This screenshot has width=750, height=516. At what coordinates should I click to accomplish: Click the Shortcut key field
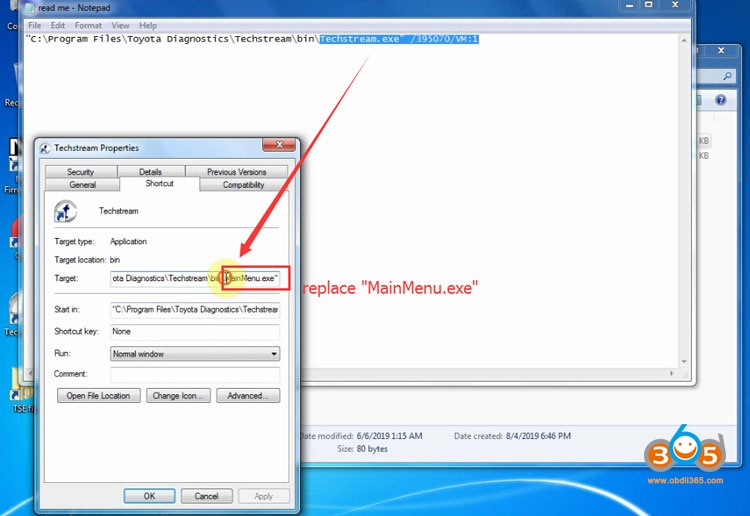(195, 331)
